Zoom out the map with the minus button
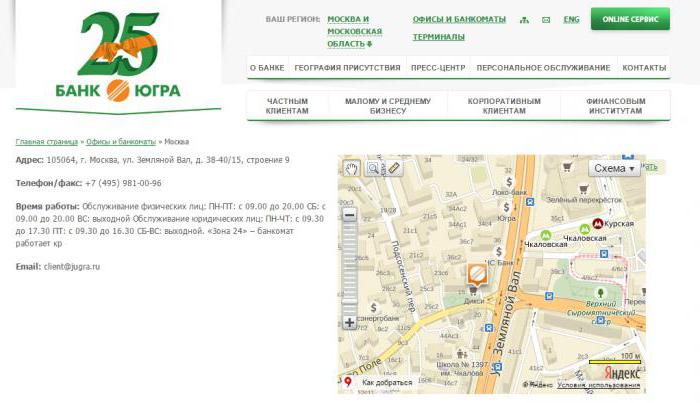Viewport: 700px width, 403px height. pyautogui.click(x=350, y=215)
